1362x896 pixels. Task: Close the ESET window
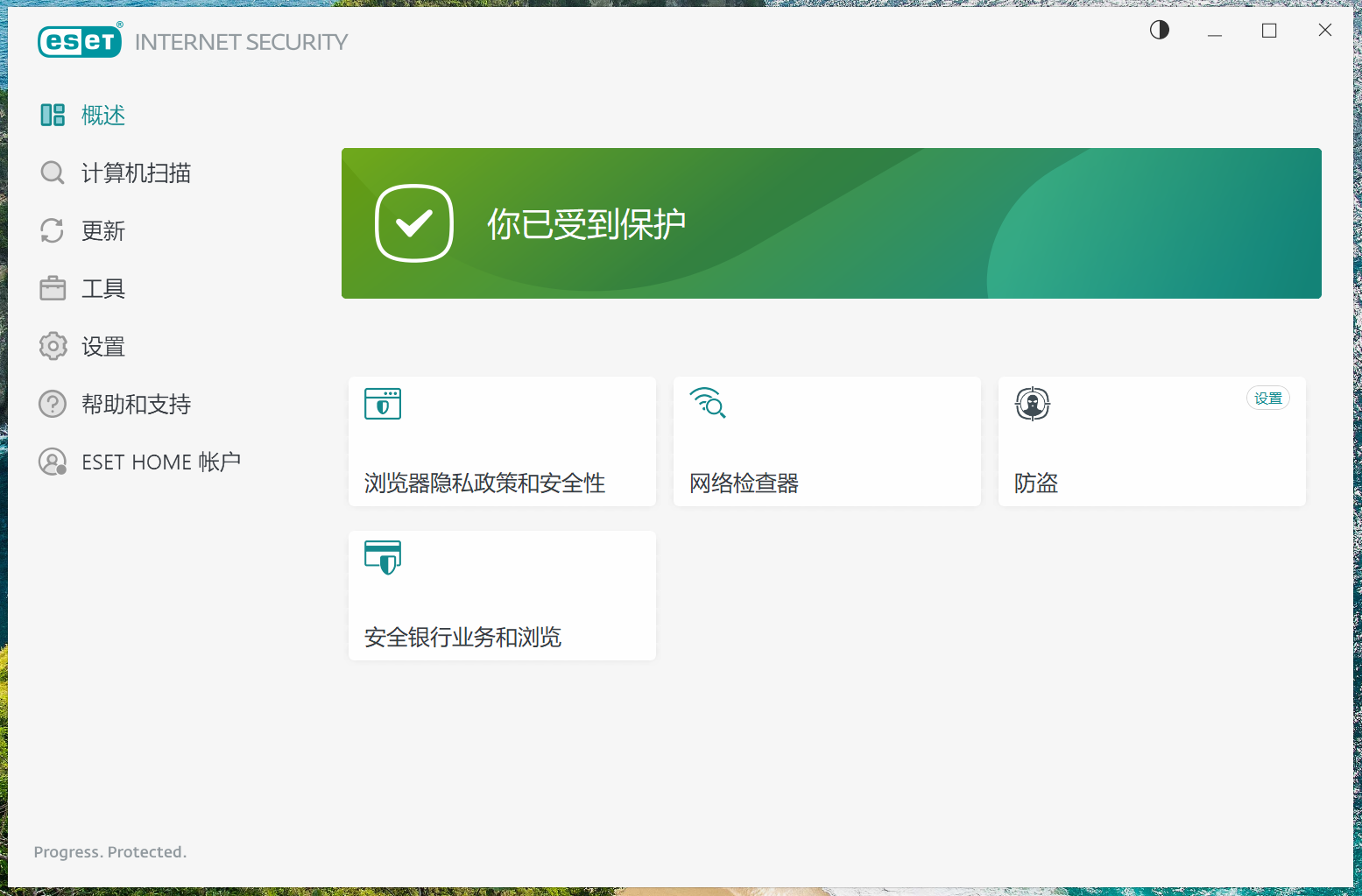point(1325,31)
